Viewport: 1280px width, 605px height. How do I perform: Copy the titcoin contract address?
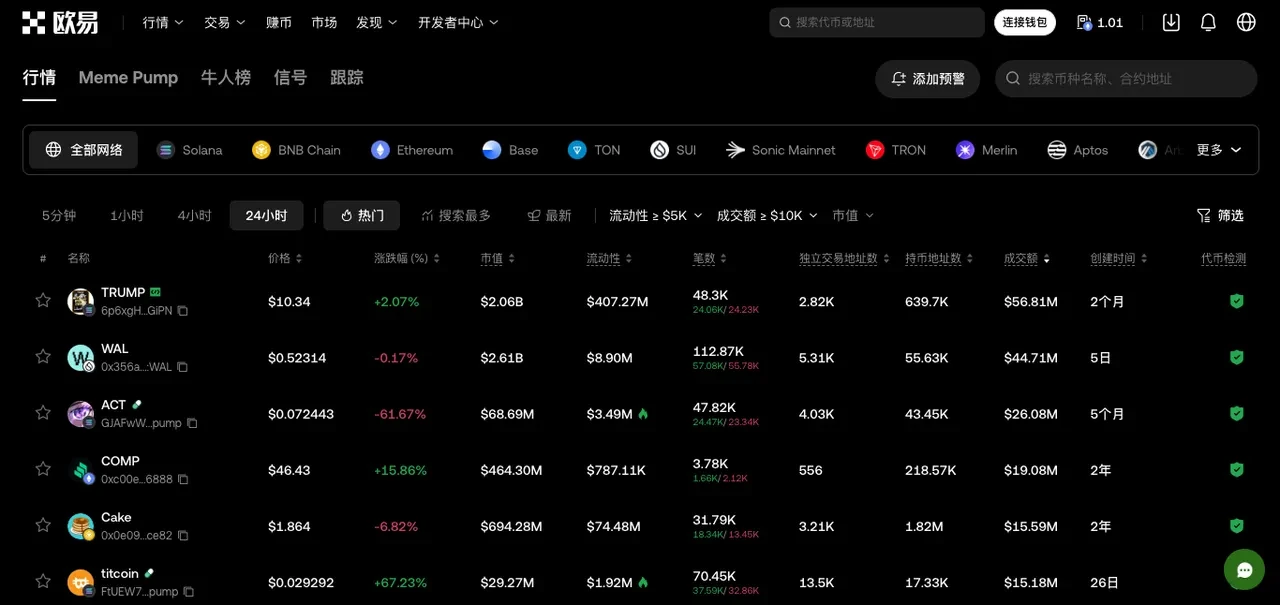(188, 591)
